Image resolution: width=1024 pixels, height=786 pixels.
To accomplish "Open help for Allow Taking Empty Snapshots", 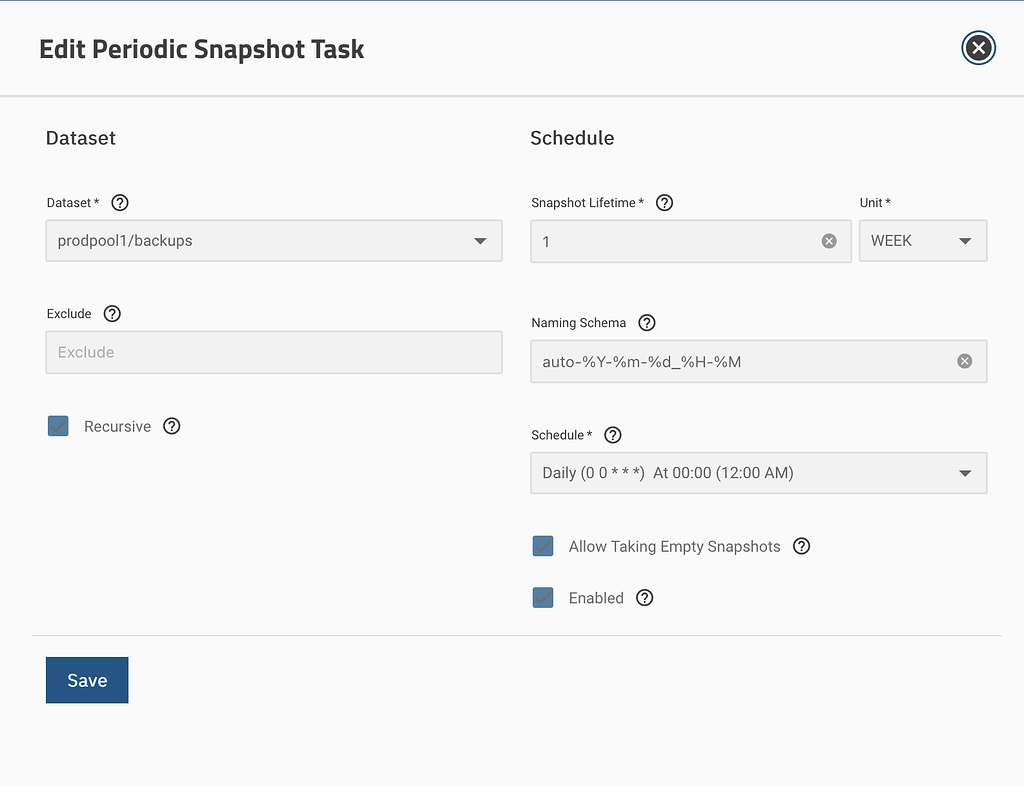I will coord(801,546).
